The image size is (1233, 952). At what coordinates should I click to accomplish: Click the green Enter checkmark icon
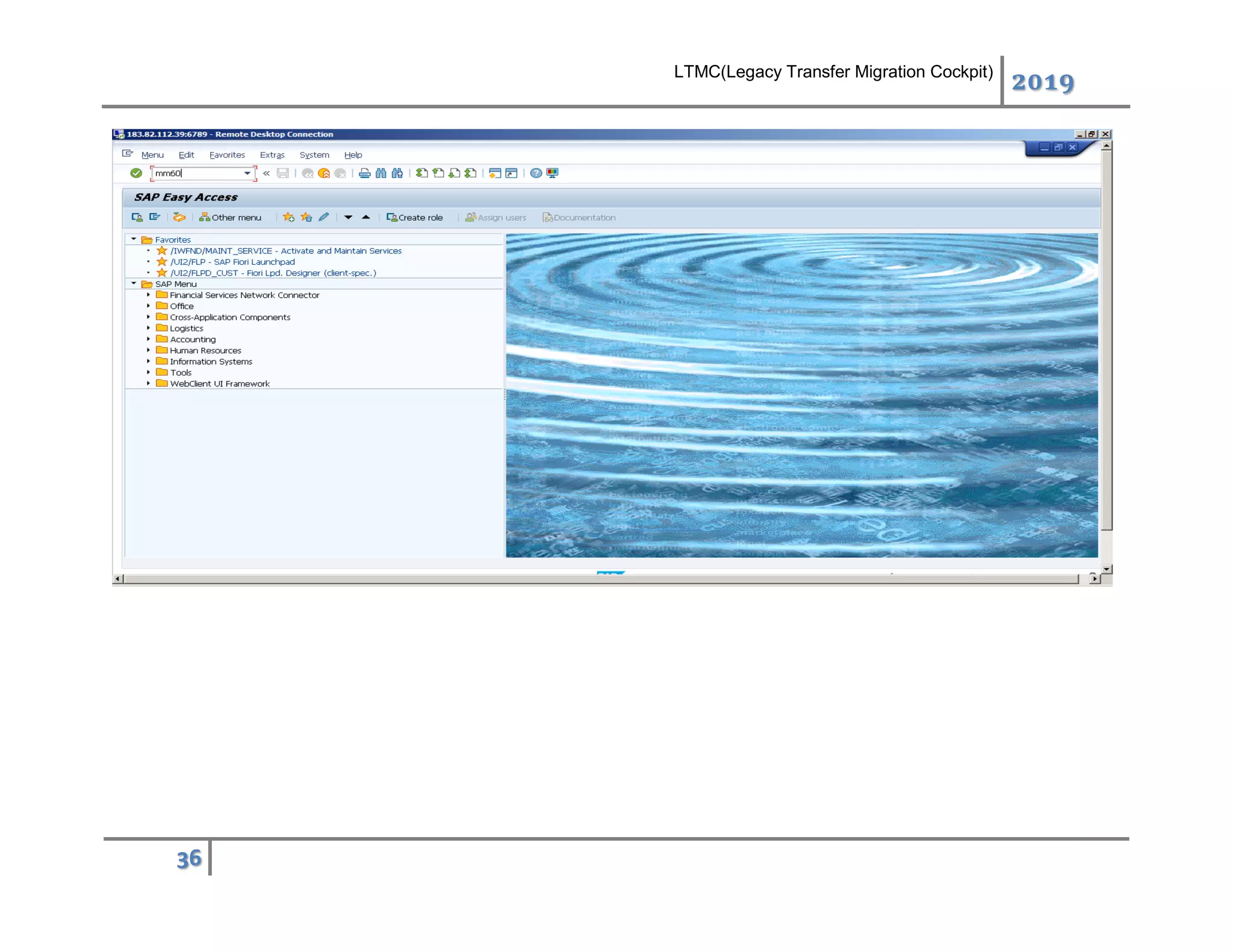(x=136, y=173)
